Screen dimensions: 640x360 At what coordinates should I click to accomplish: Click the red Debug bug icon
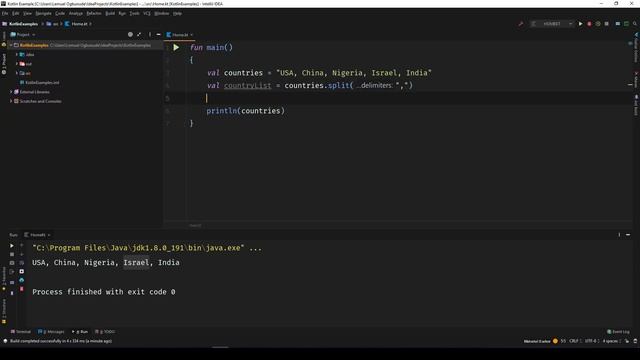click(589, 24)
